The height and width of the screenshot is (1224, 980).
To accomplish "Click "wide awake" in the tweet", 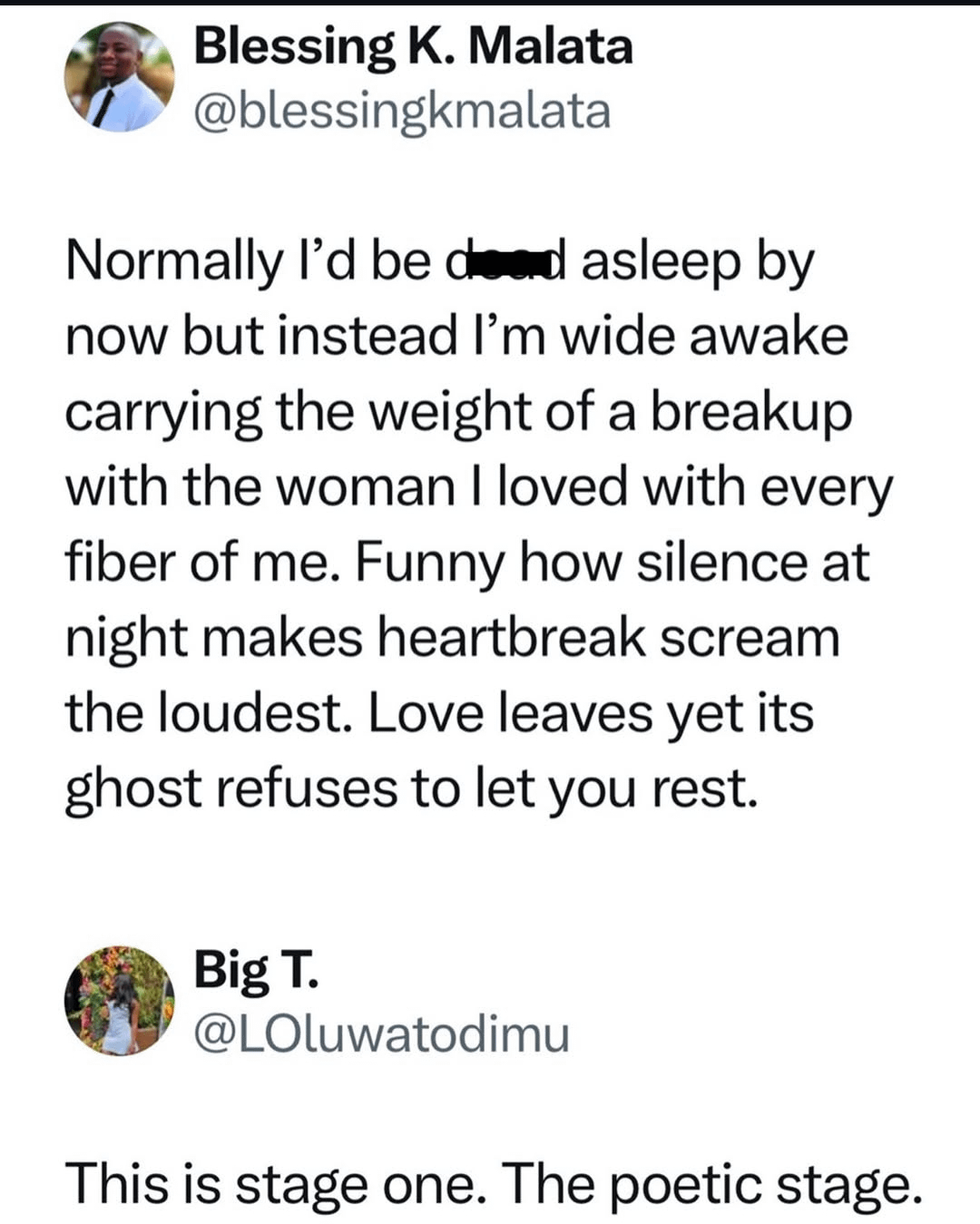I will point(704,336).
